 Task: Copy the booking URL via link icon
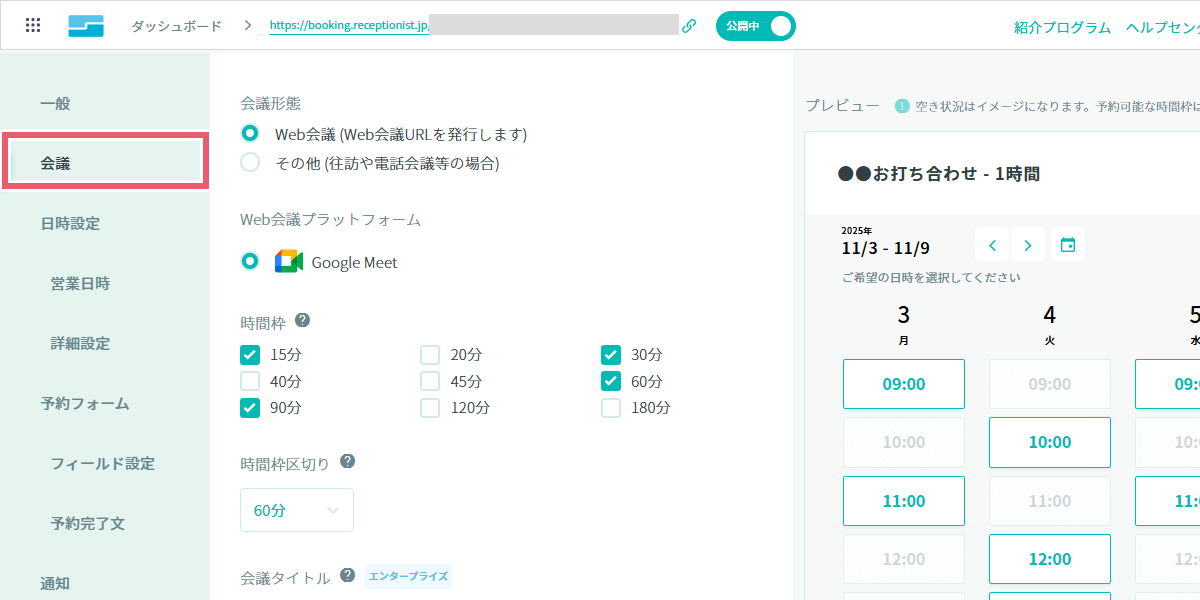point(688,24)
